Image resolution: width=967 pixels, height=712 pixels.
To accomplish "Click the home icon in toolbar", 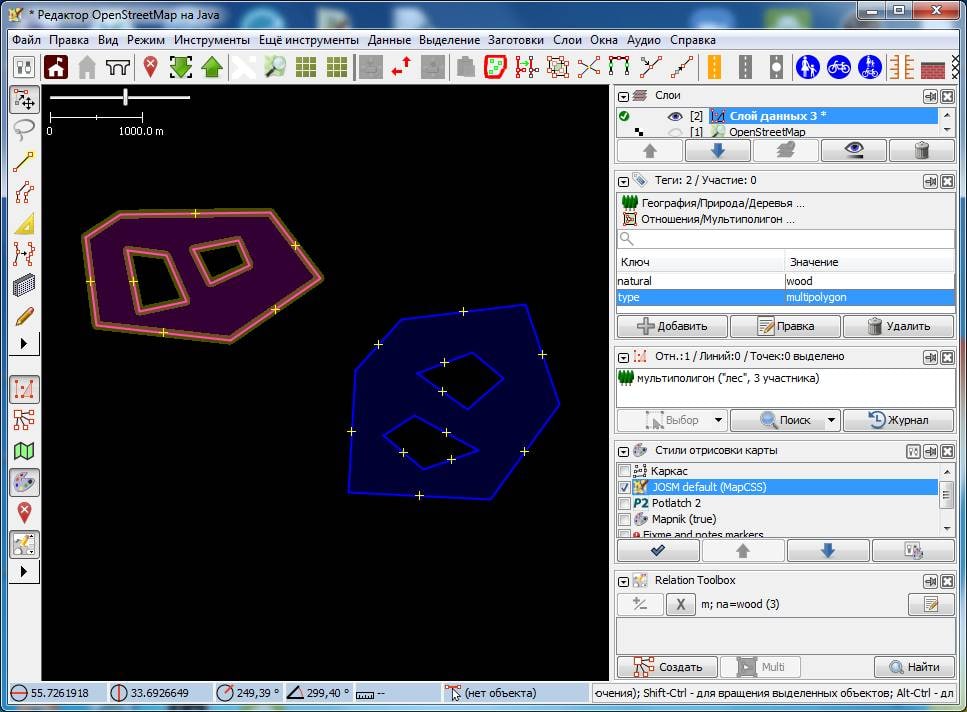I will [56, 67].
